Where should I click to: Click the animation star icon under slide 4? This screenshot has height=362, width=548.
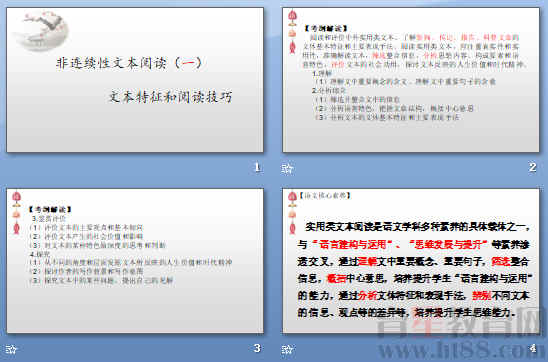tap(287, 349)
